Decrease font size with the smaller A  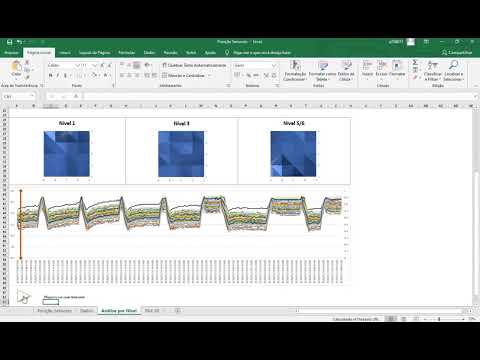tap(109, 65)
